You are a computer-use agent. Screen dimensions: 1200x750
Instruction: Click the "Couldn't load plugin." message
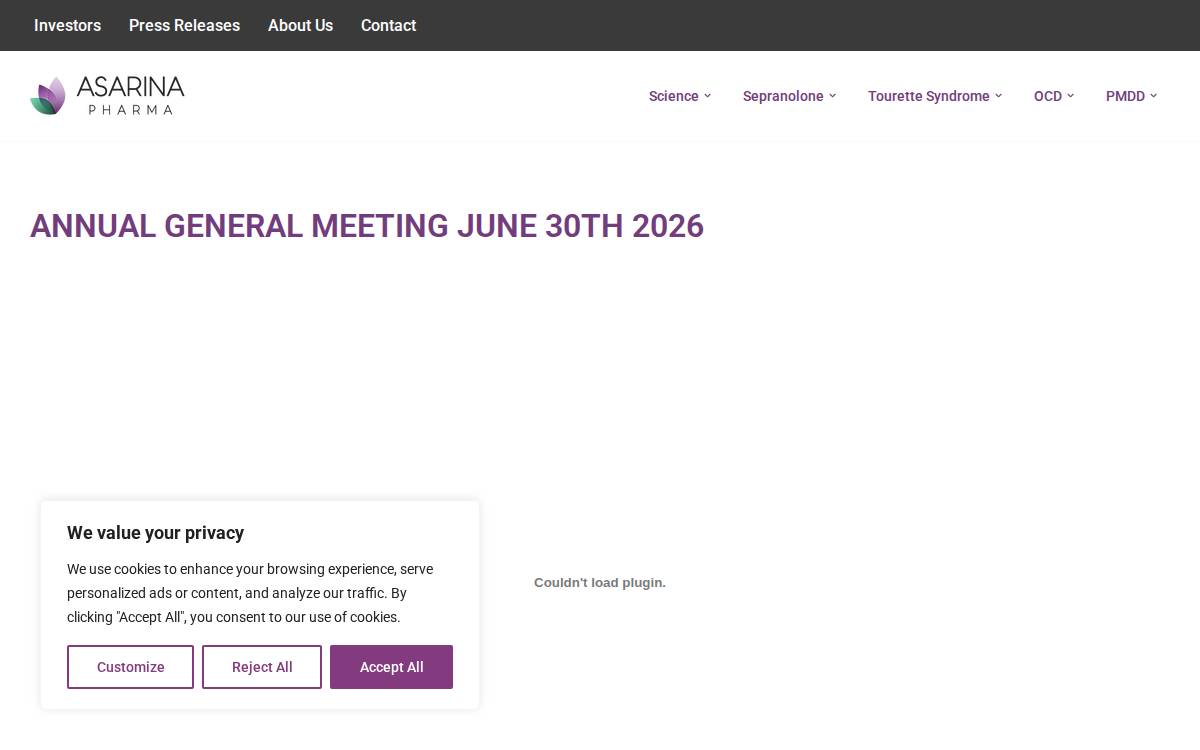600,583
